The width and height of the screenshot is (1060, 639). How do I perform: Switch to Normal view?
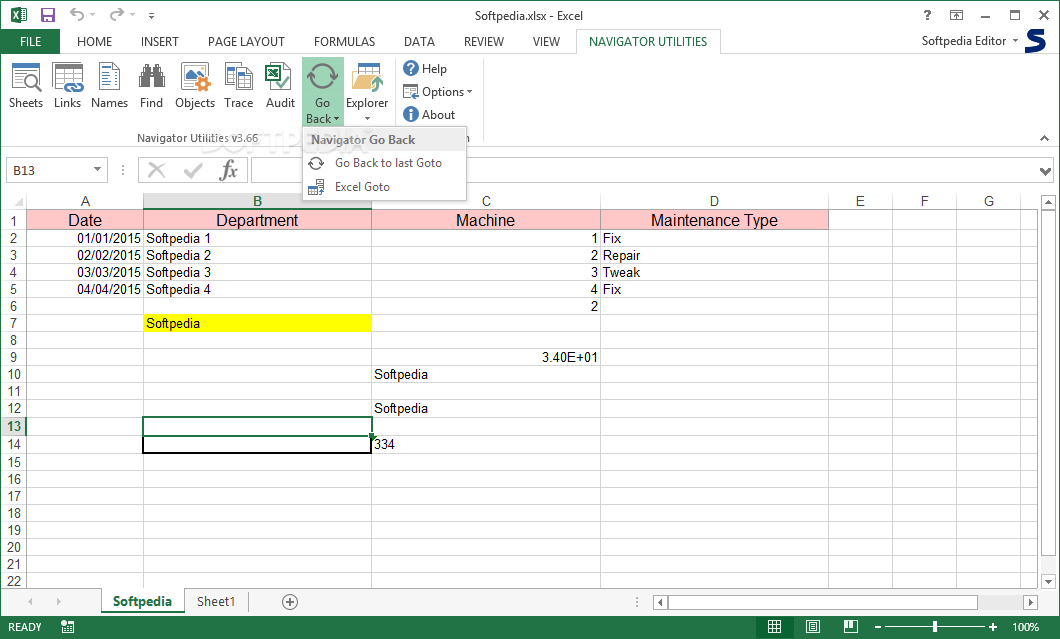click(775, 627)
